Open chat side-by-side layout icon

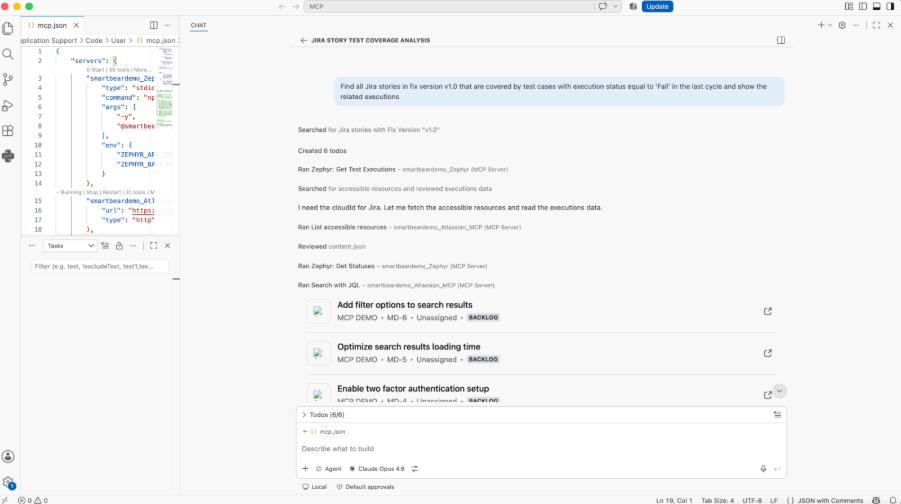(781, 40)
